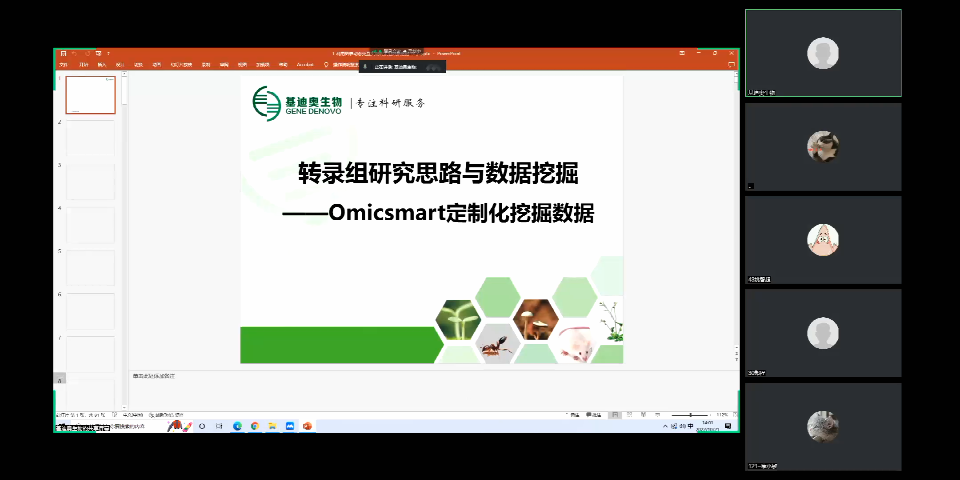The height and width of the screenshot is (480, 960).
Task: Toggle the 中 input method indicator
Action: [x=691, y=426]
